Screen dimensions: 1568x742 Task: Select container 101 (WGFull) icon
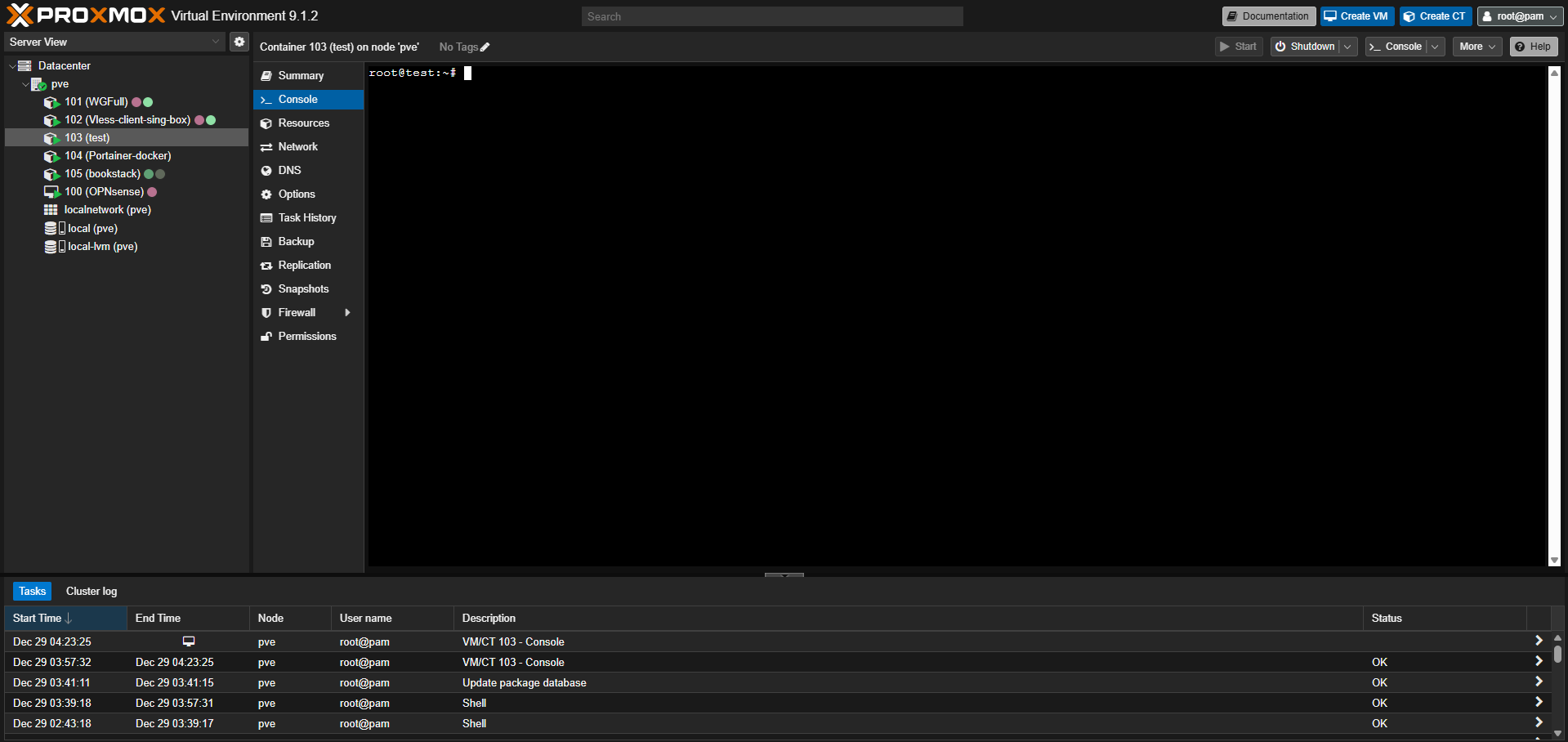pyautogui.click(x=51, y=102)
